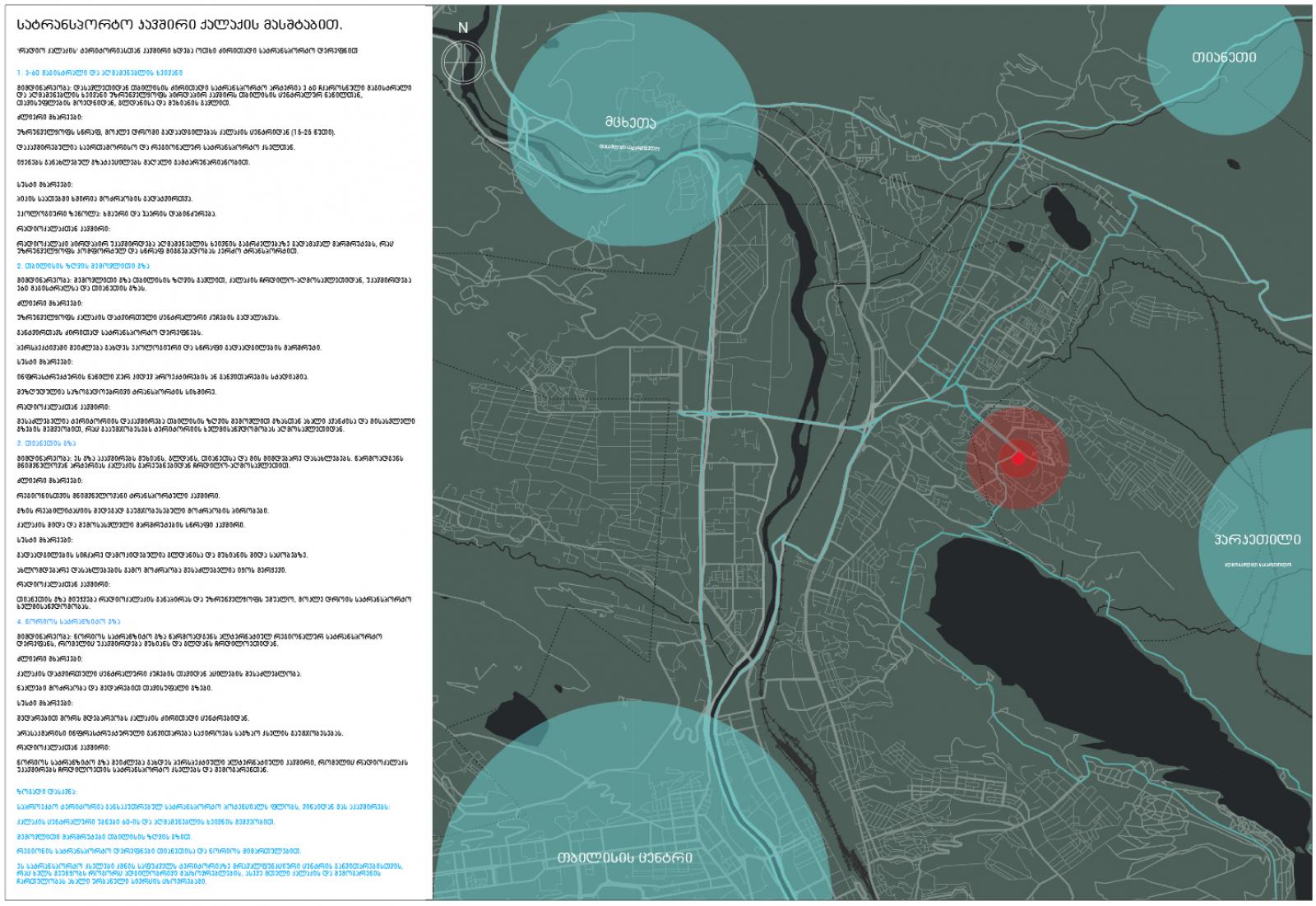Open heading "2. თბილისის ზღვის შემოვლითი გზა"
Viewport: 1316px width, 906px height.
click(x=83, y=266)
